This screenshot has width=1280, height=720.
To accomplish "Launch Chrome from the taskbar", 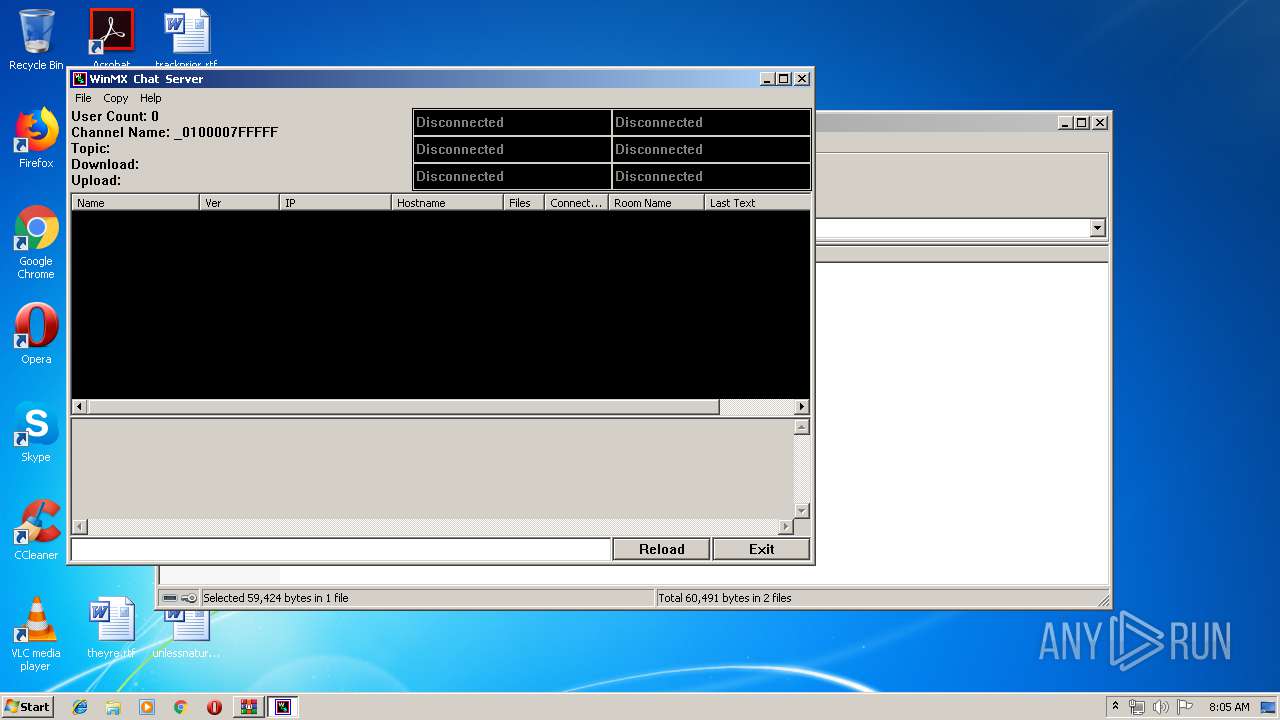I will tap(180, 707).
